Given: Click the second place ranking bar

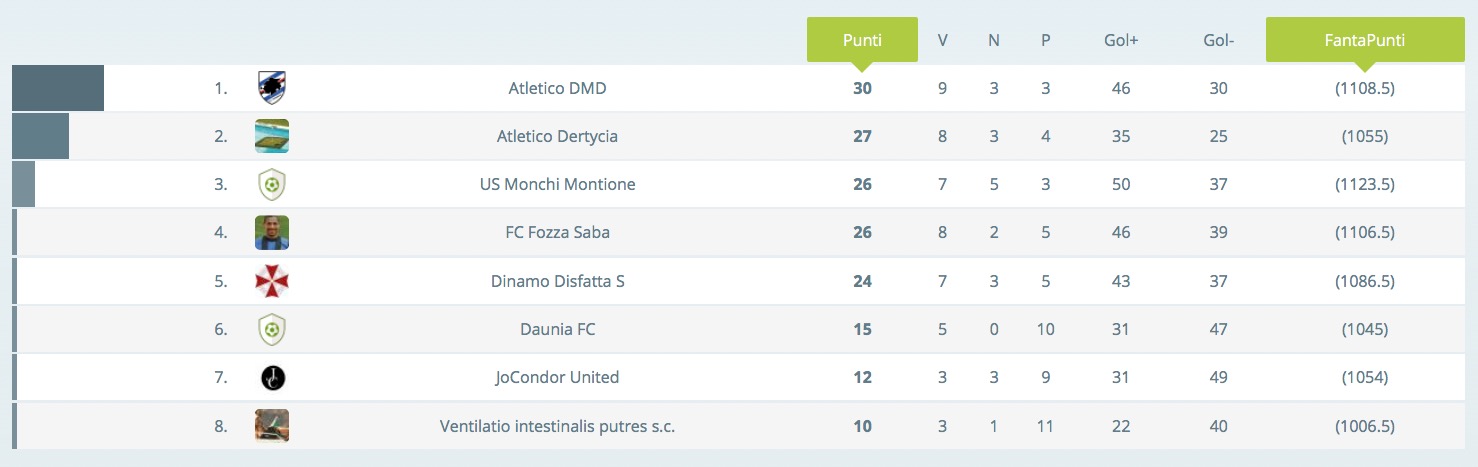Looking at the screenshot, I should 40,136.
